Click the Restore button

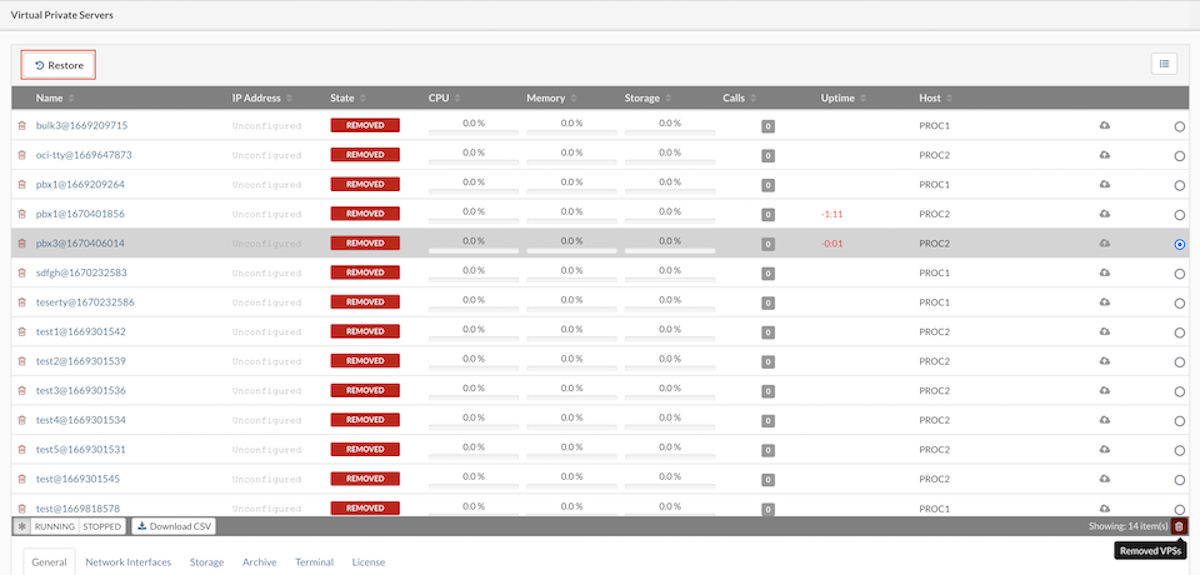tap(59, 65)
